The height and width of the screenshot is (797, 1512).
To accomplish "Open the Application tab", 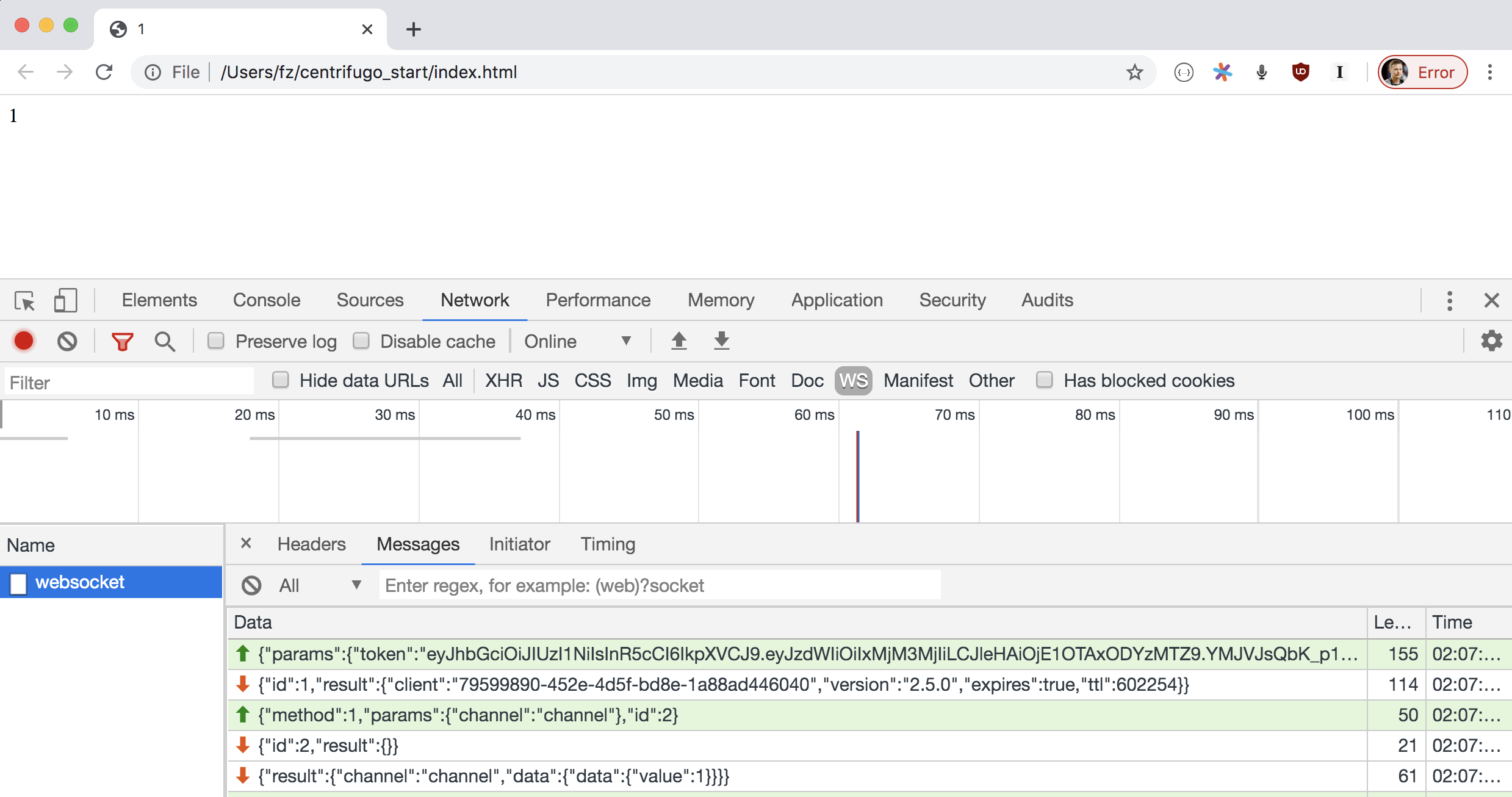I will click(x=837, y=300).
